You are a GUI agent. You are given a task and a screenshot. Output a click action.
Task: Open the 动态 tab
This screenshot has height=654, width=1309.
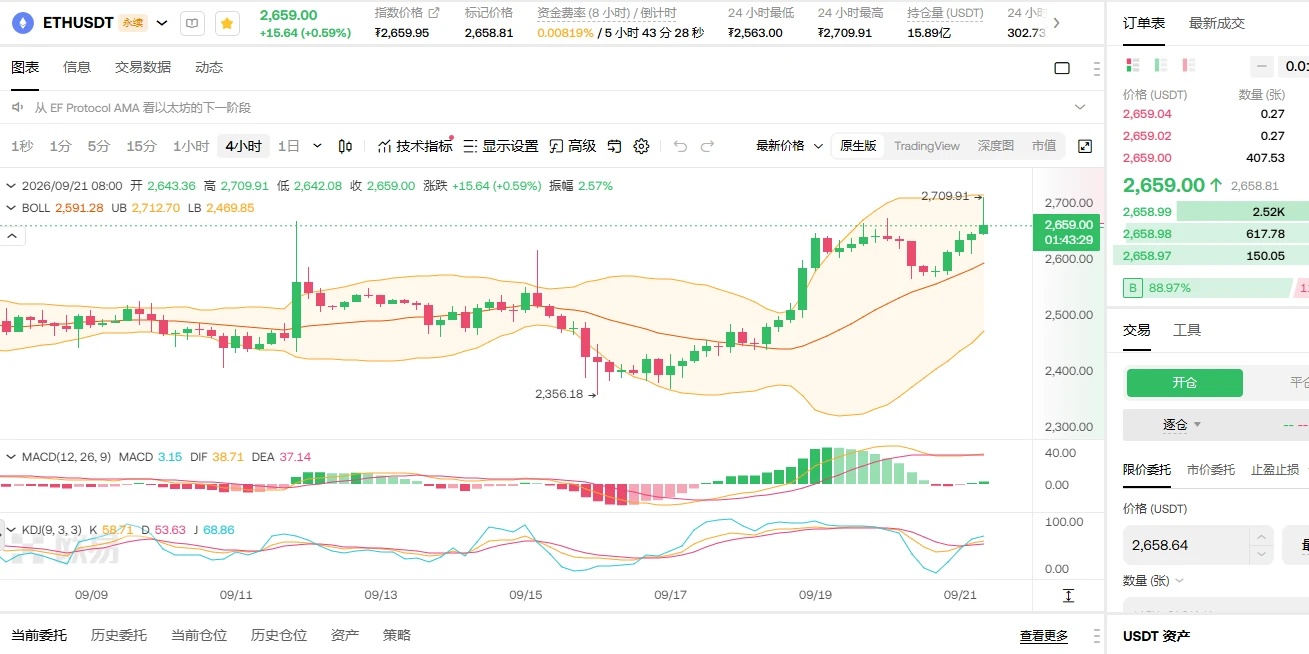point(209,67)
